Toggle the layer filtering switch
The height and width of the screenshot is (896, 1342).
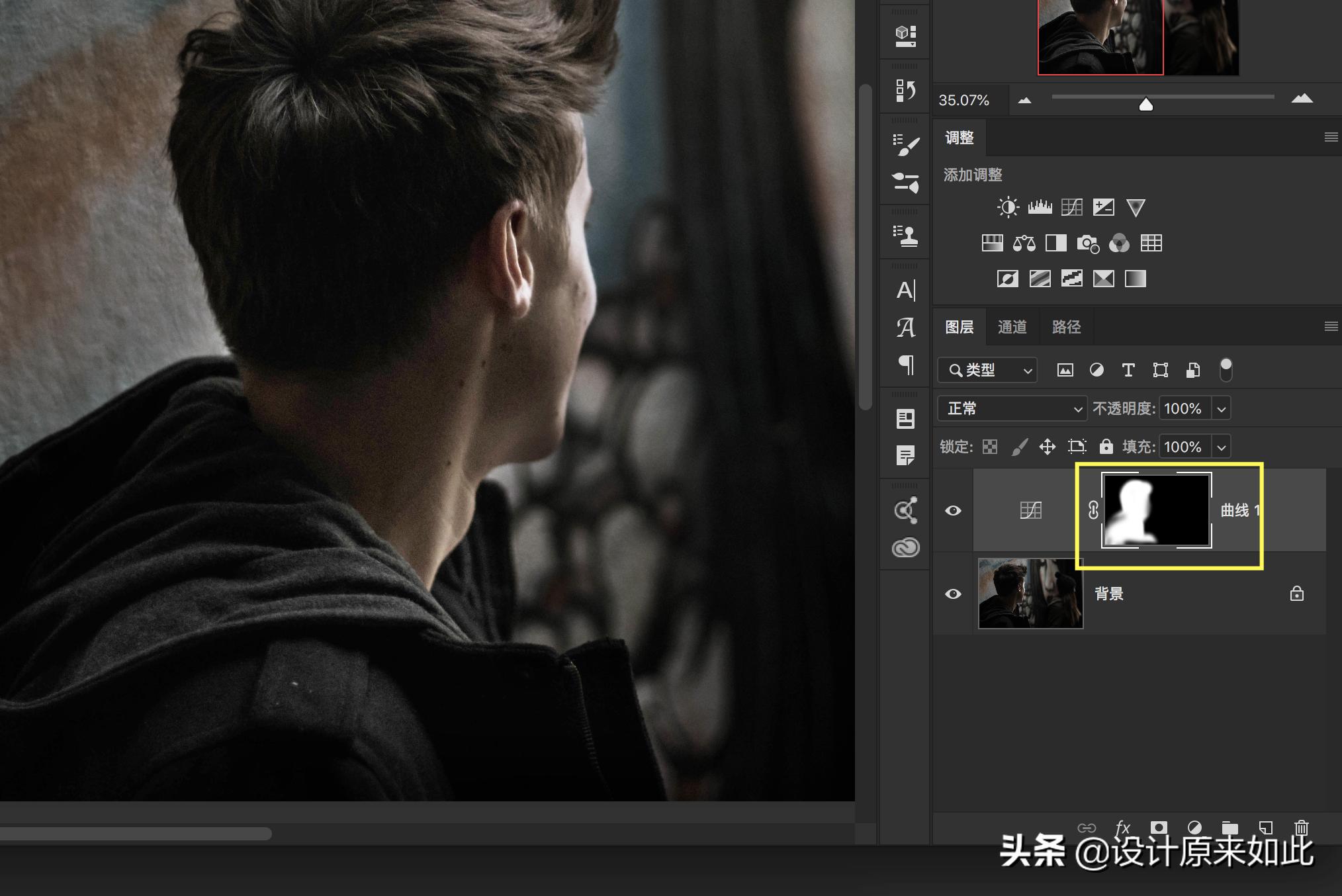pos(1226,369)
